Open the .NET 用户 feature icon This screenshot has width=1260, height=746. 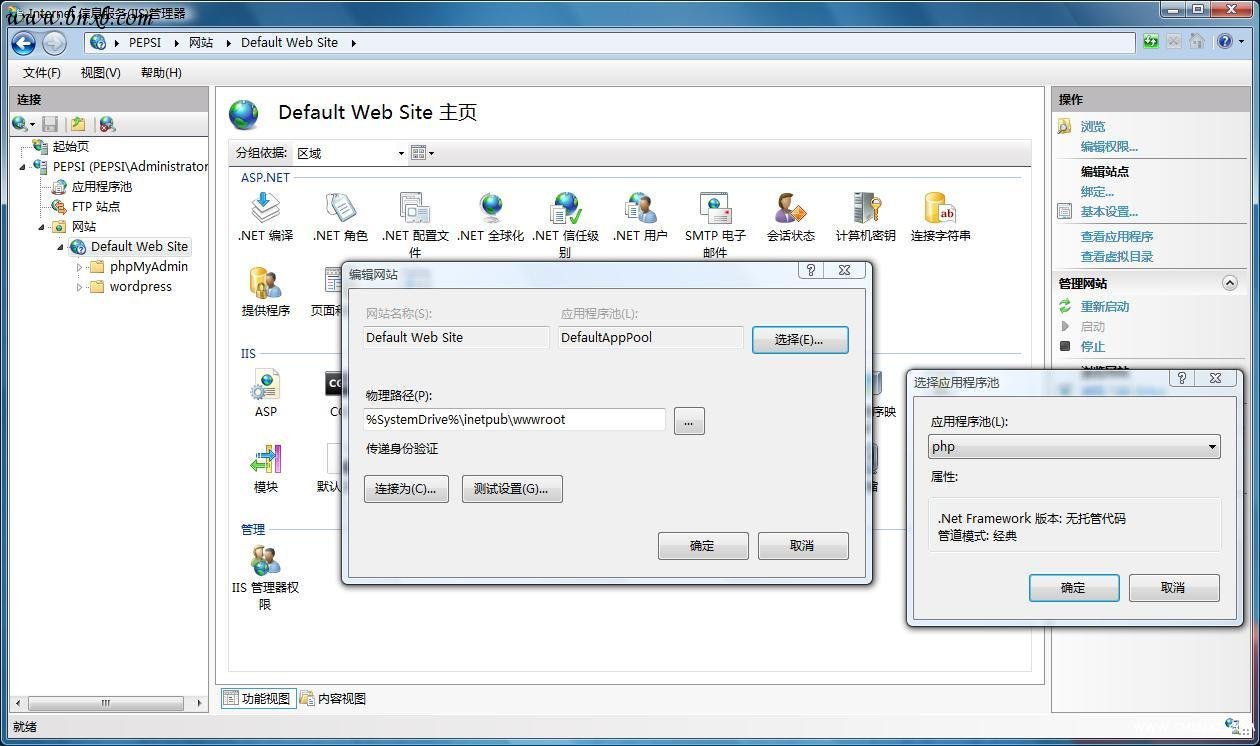click(639, 210)
